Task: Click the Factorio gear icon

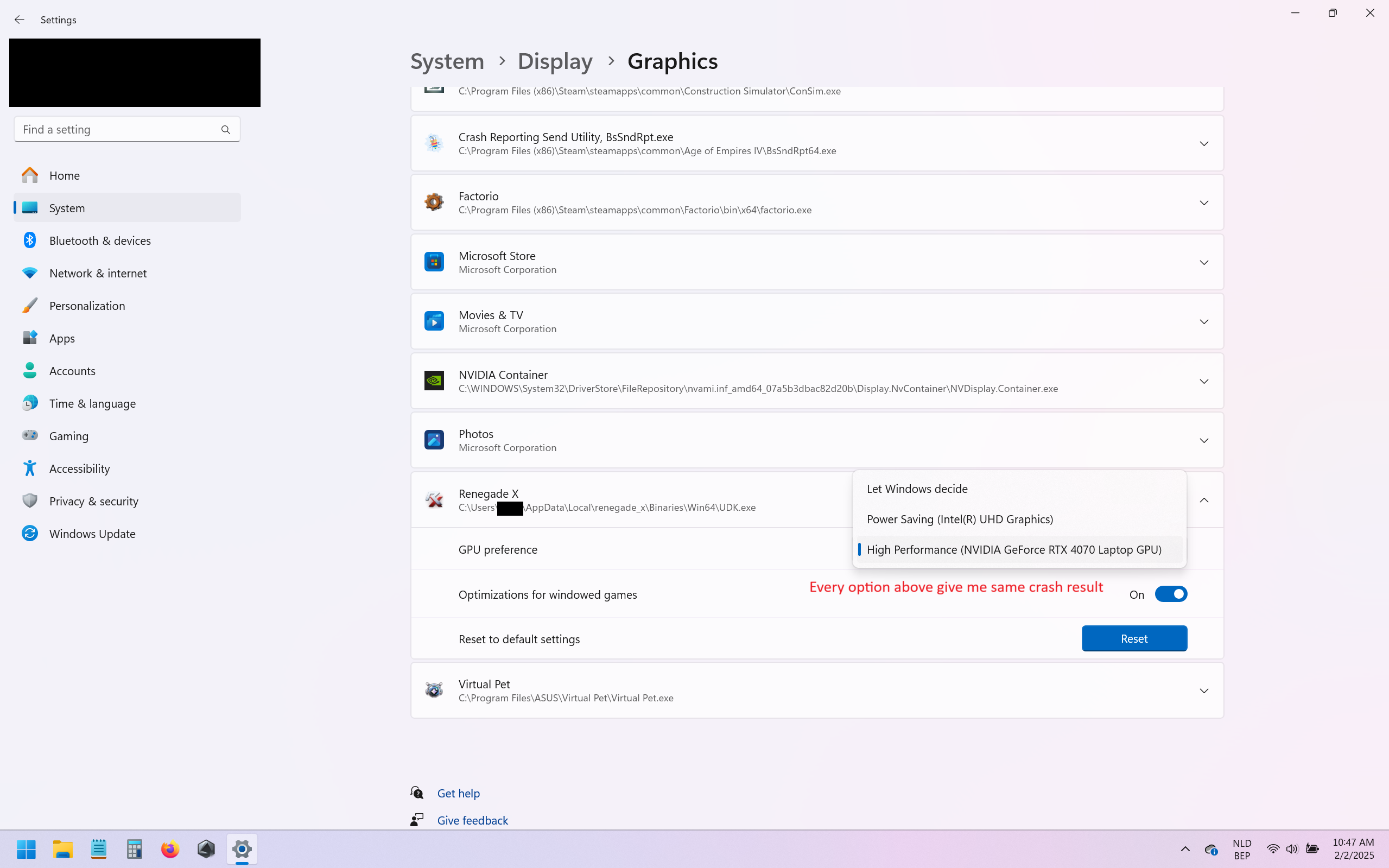Action: tap(434, 202)
